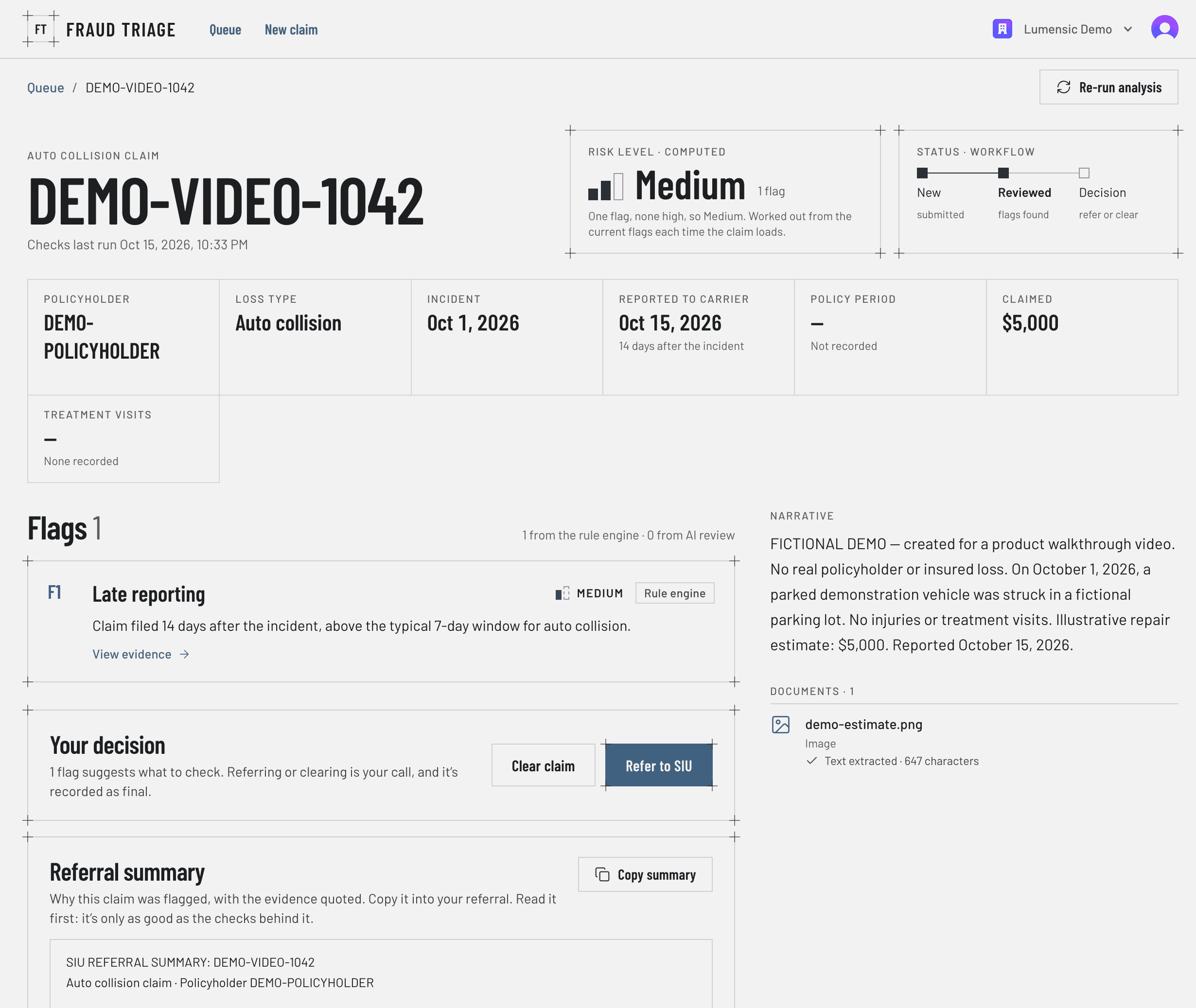Click 'None recorded' under Treatment Visits

(81, 462)
